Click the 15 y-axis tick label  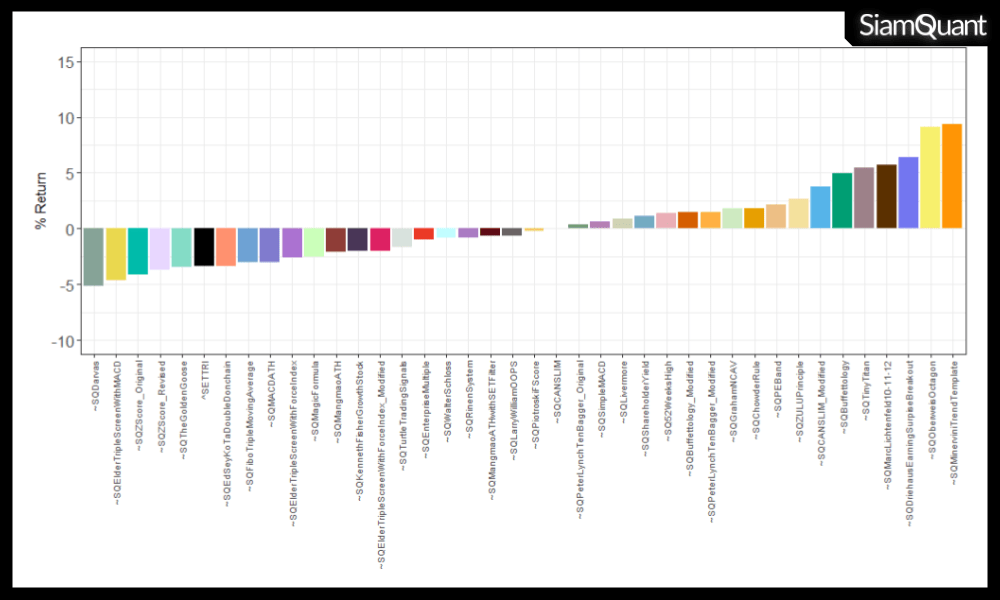pos(65,62)
